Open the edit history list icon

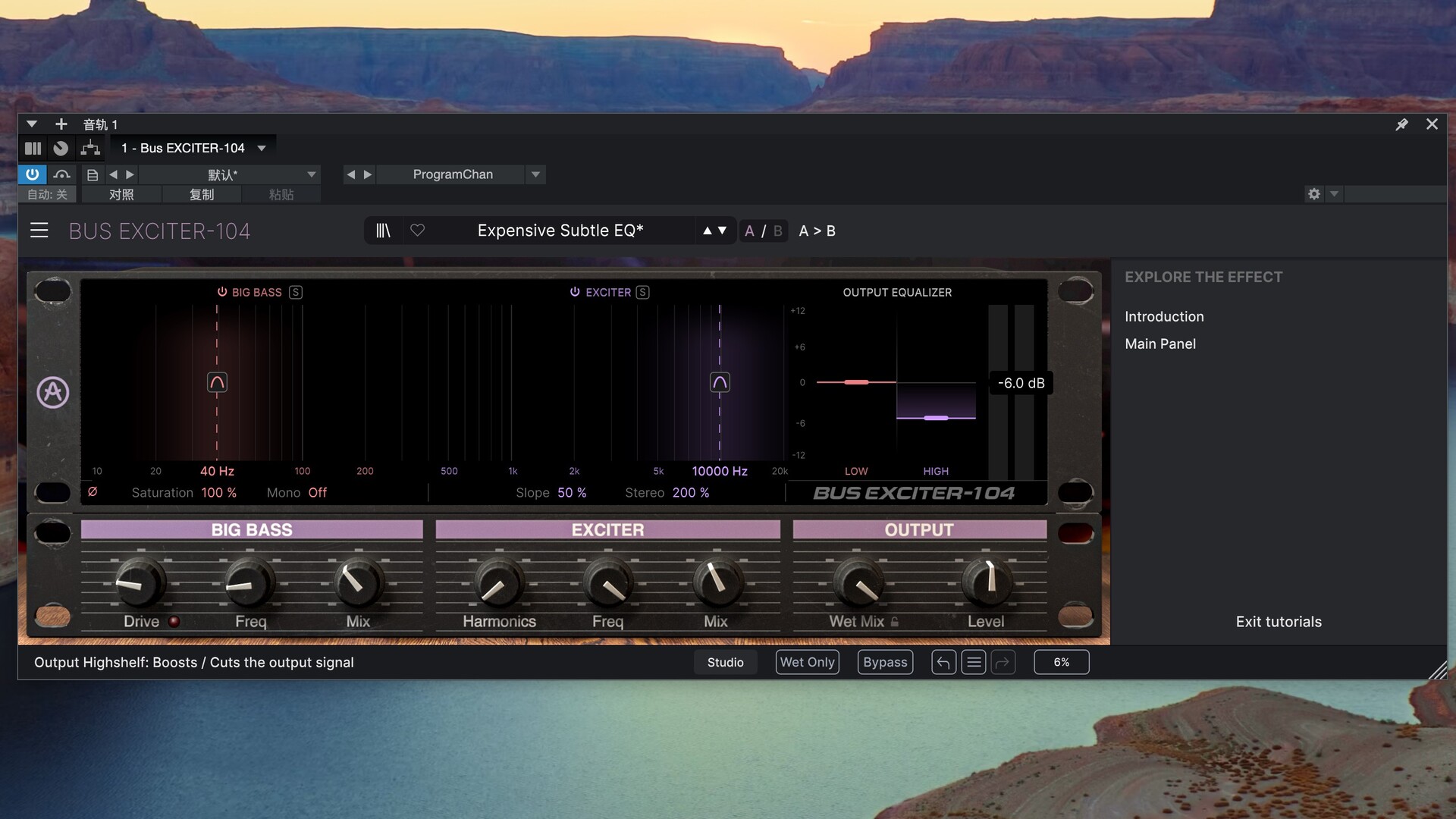click(x=974, y=662)
